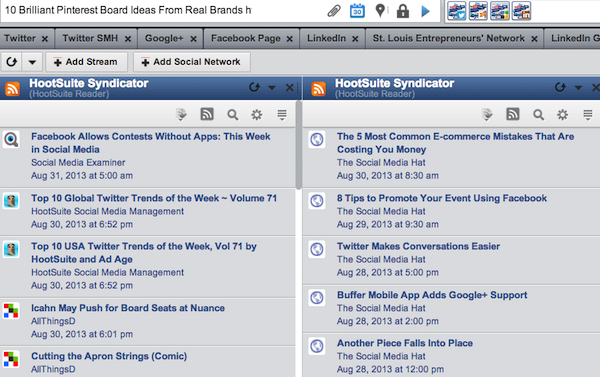
Task: Open 5 Most Common E-commerce Mistakes article
Action: click(455, 143)
